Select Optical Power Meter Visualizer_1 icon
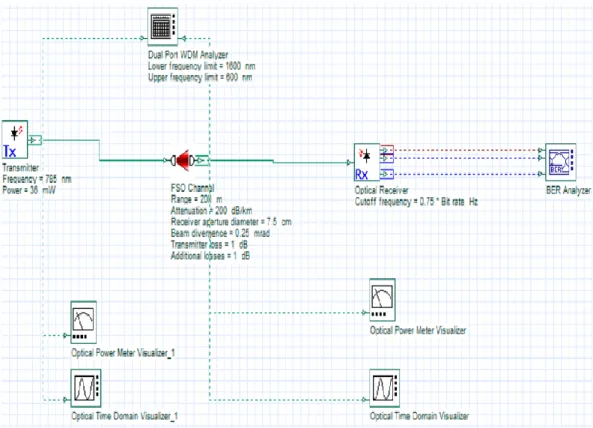593x428 pixels. (84, 322)
